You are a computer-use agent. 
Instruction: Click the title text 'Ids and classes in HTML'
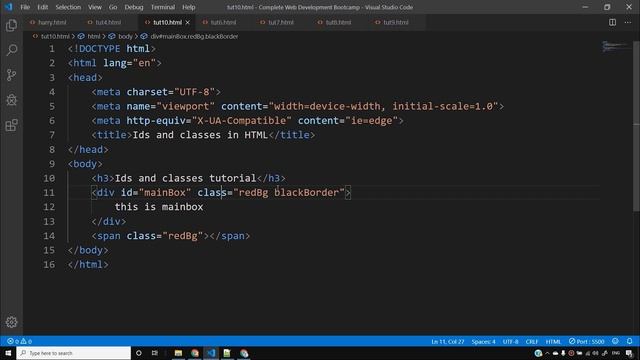tap(200, 135)
